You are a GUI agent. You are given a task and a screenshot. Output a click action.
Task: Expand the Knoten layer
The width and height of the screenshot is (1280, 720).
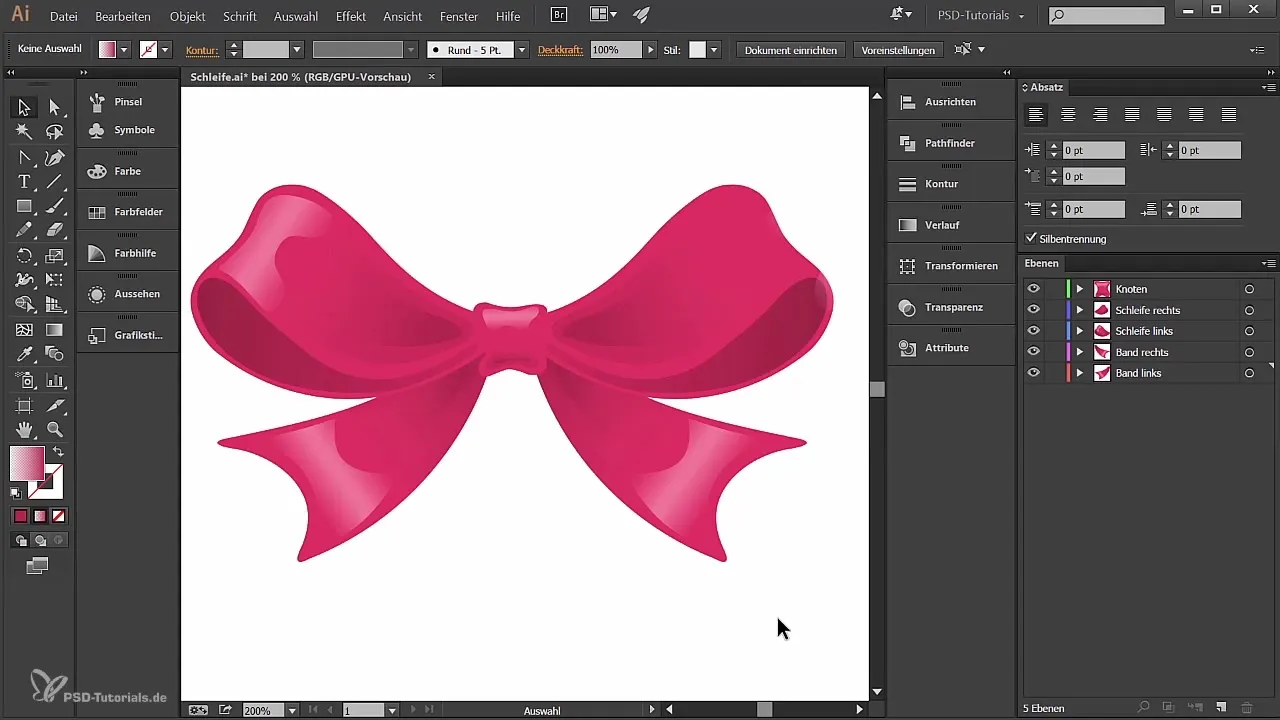coord(1079,289)
